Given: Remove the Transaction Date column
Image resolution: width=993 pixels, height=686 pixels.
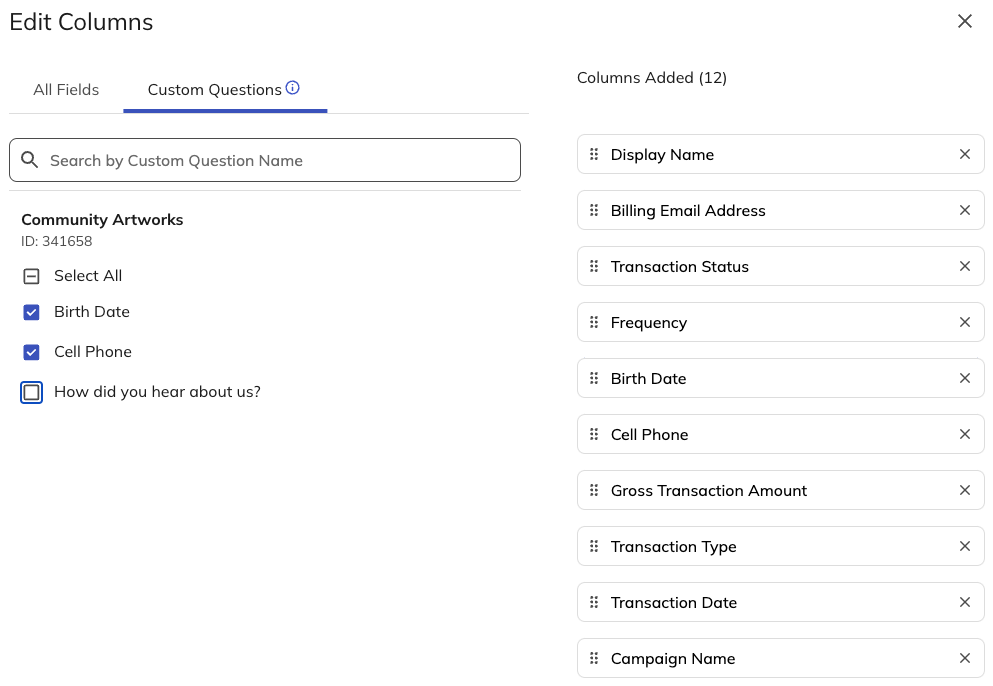Looking at the screenshot, I should coord(965,602).
